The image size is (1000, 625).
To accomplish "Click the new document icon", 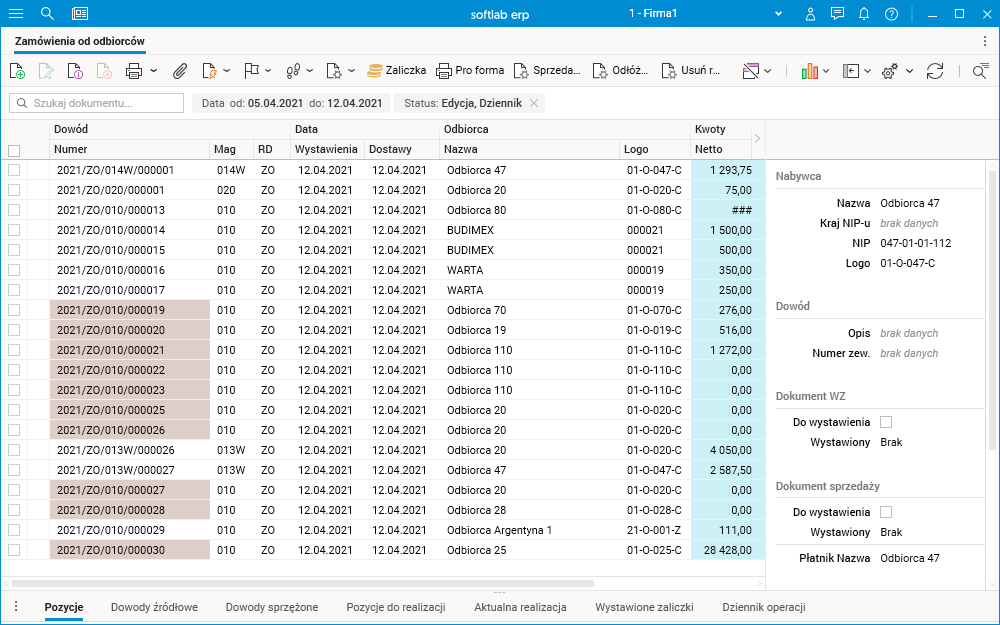I will click(17, 71).
